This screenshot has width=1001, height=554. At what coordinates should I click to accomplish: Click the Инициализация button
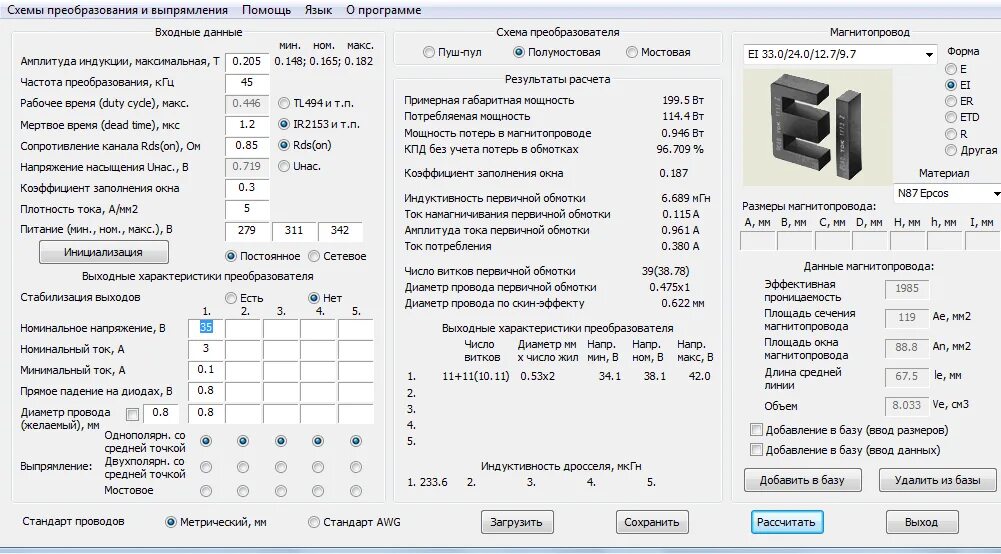coord(104,252)
